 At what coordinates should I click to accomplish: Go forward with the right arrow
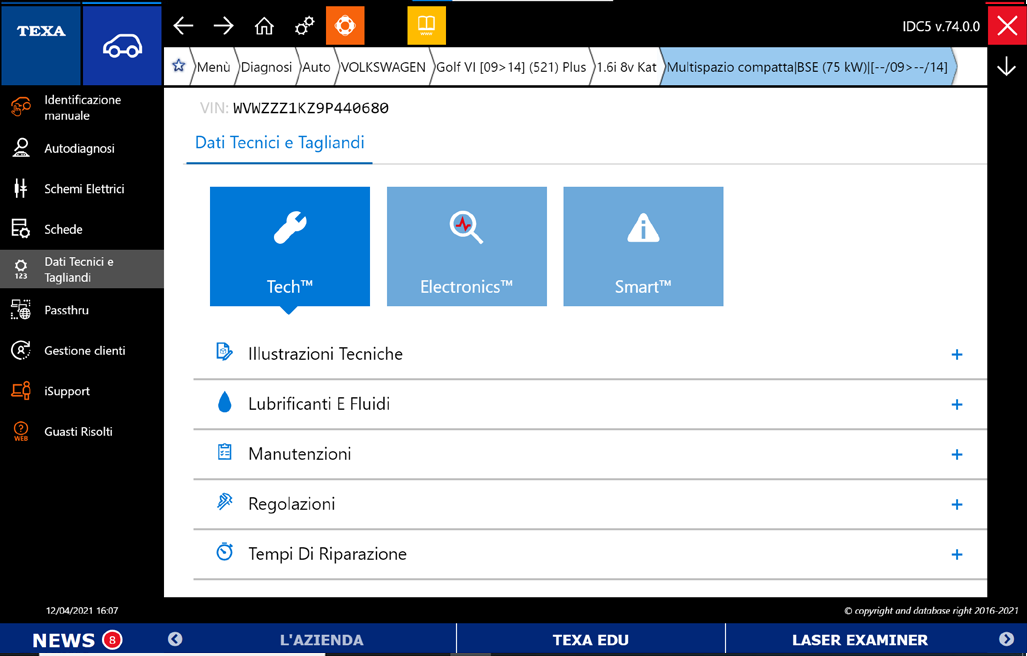click(223, 26)
